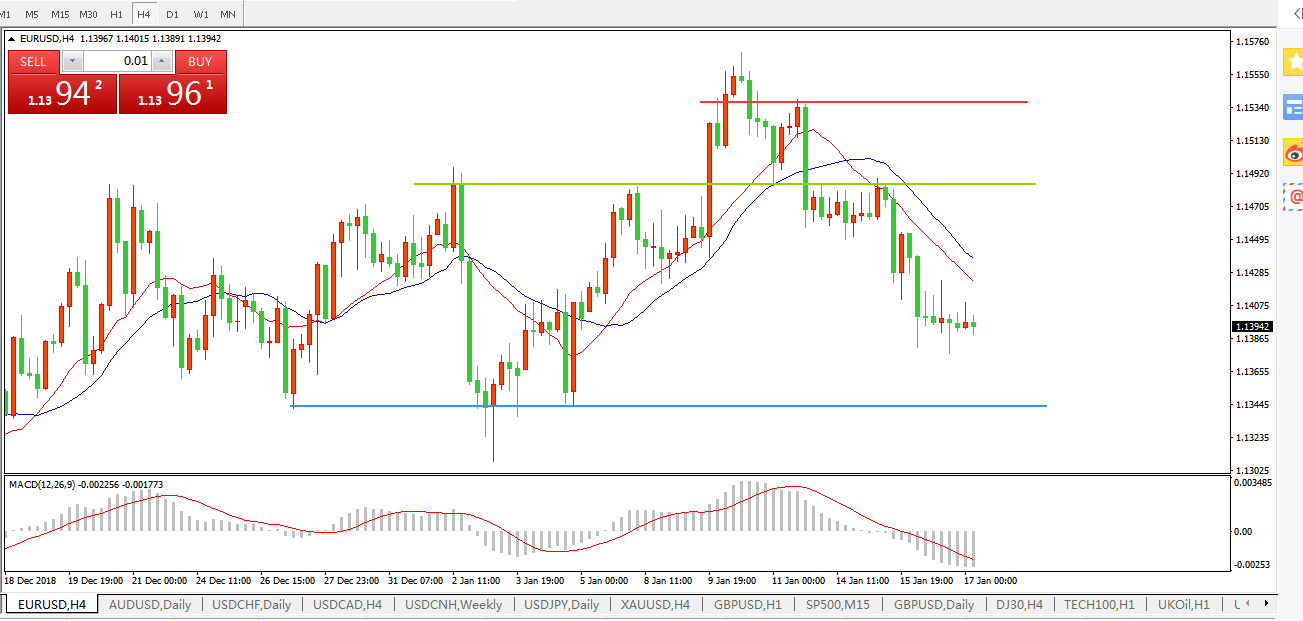Open the XAUUSD,H4 chart tab

point(655,605)
